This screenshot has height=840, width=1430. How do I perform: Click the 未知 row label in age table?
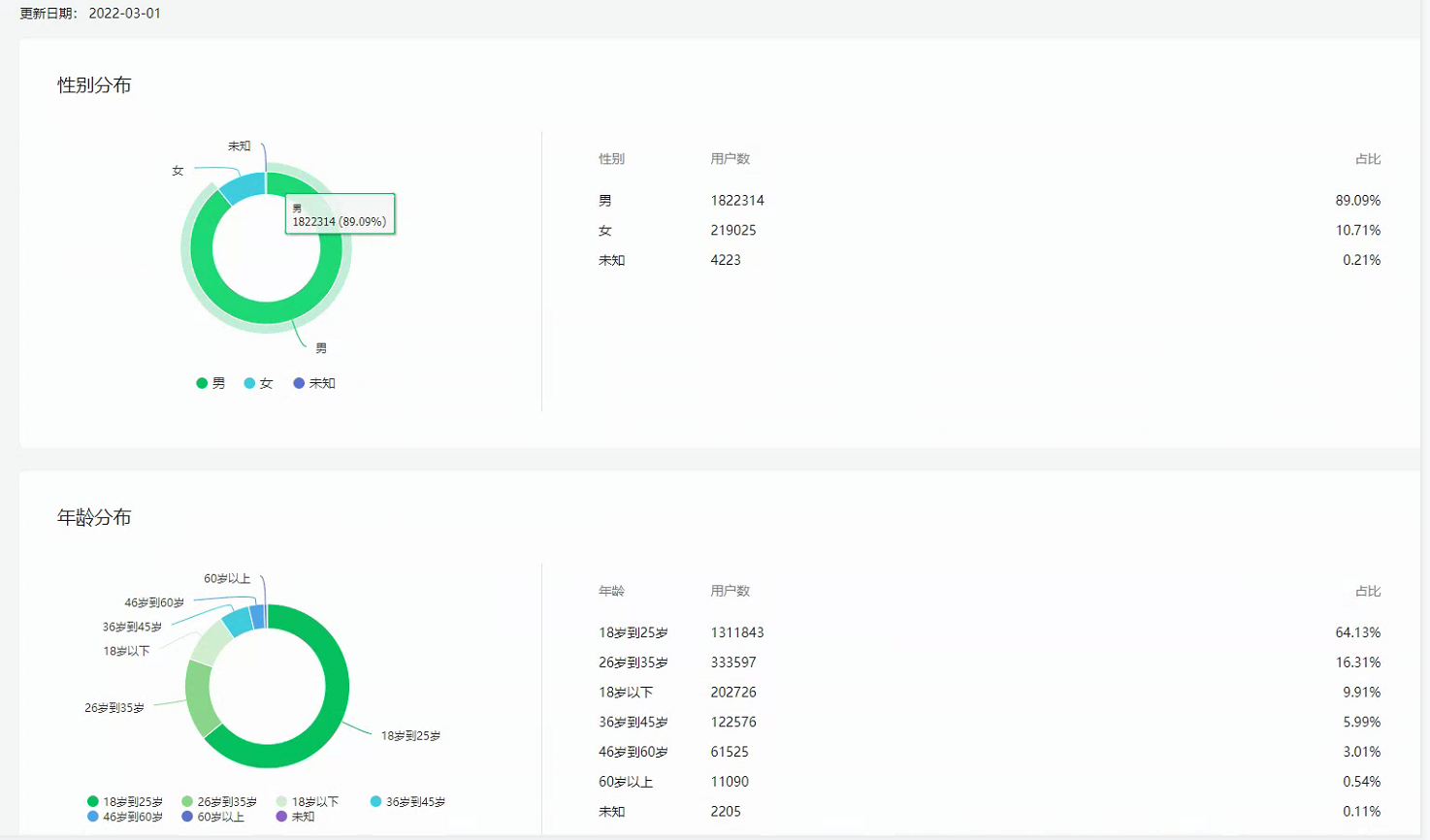(612, 812)
